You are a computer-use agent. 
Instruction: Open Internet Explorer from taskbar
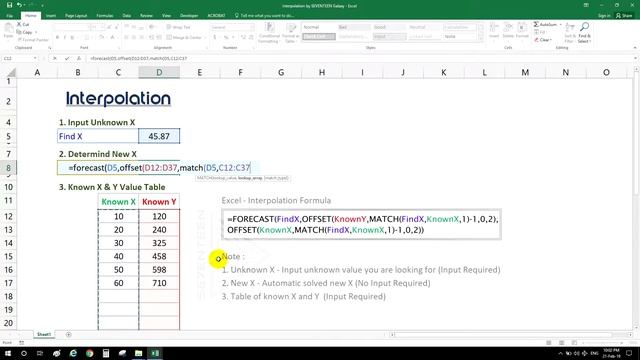tap(73, 353)
